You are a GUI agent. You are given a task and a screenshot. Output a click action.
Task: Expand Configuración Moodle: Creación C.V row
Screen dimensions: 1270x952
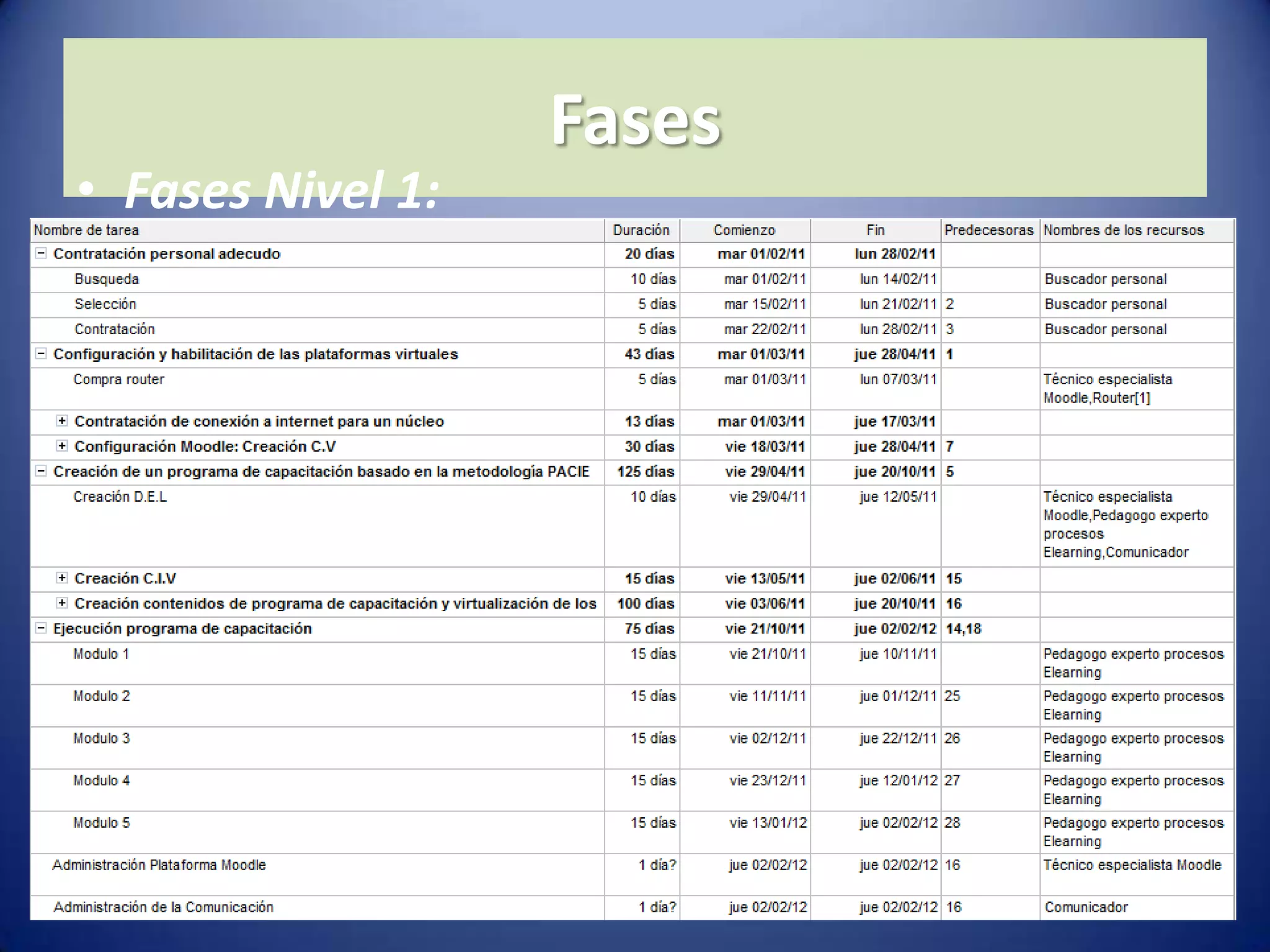[62, 445]
